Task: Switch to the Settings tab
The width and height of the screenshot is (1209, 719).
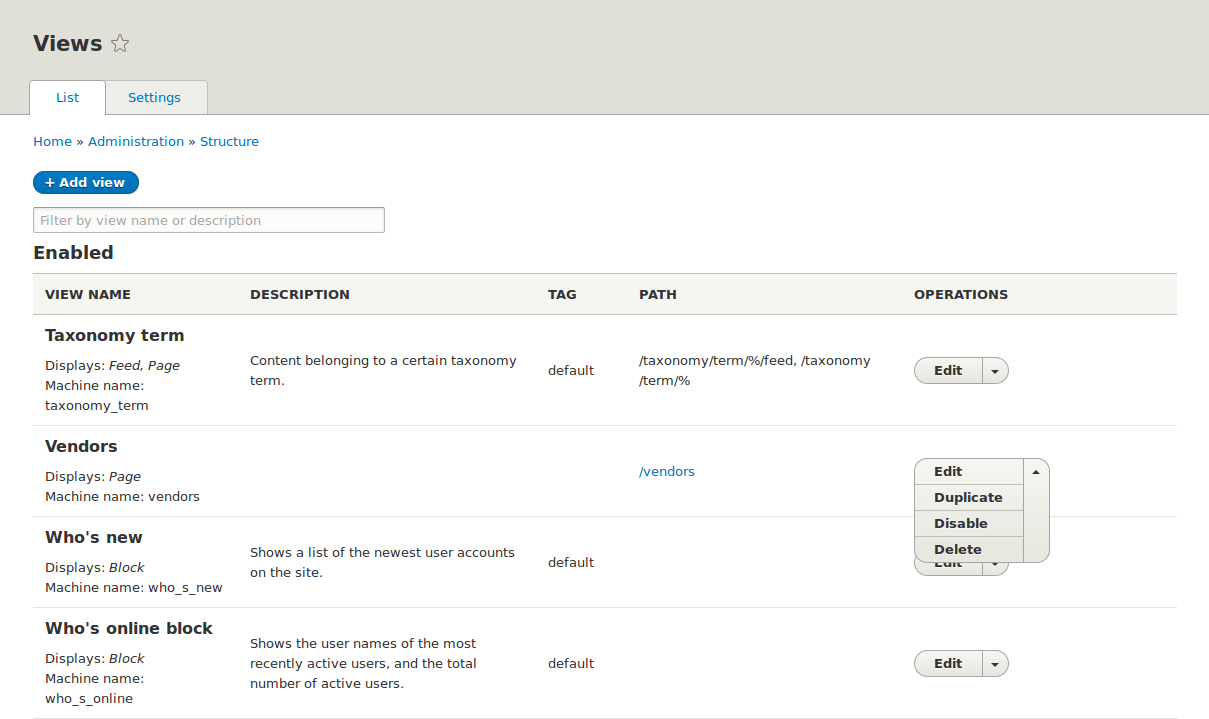Action: pyautogui.click(x=154, y=97)
